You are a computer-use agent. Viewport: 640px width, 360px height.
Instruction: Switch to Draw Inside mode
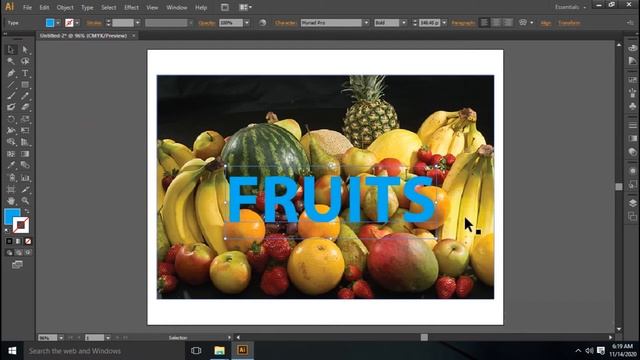(28, 253)
